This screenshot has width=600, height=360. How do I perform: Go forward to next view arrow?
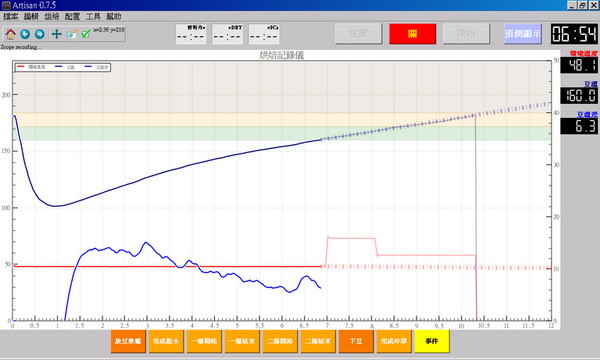pyautogui.click(x=39, y=34)
